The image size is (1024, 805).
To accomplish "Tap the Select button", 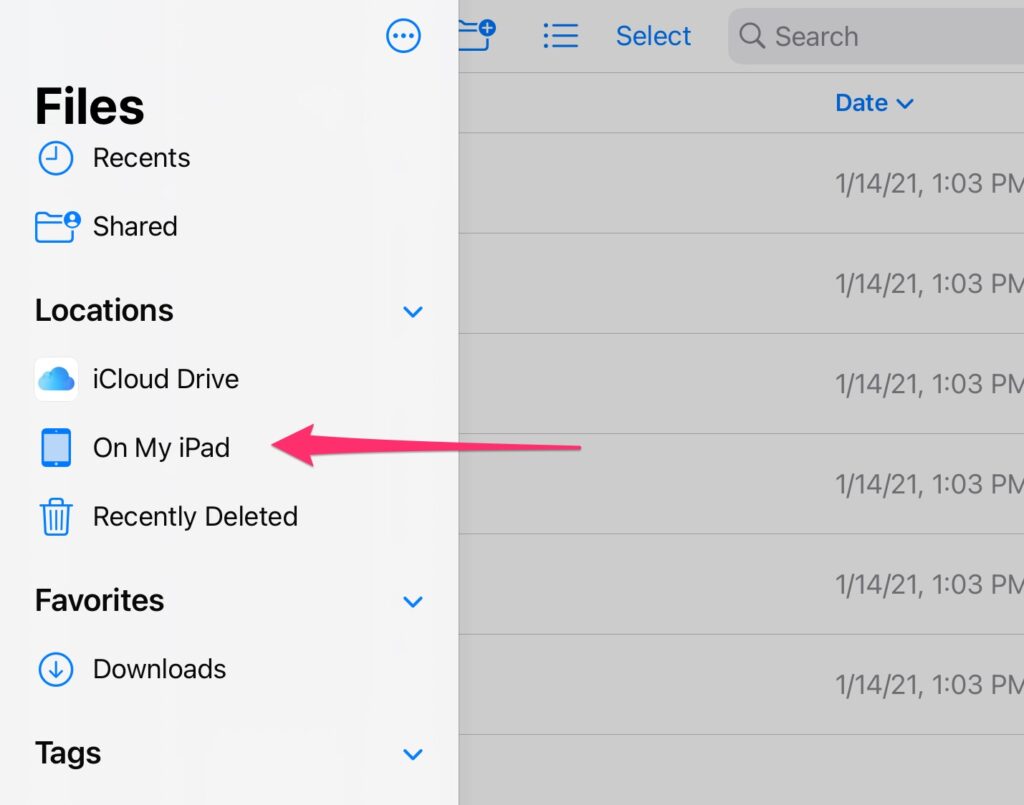I will click(653, 36).
